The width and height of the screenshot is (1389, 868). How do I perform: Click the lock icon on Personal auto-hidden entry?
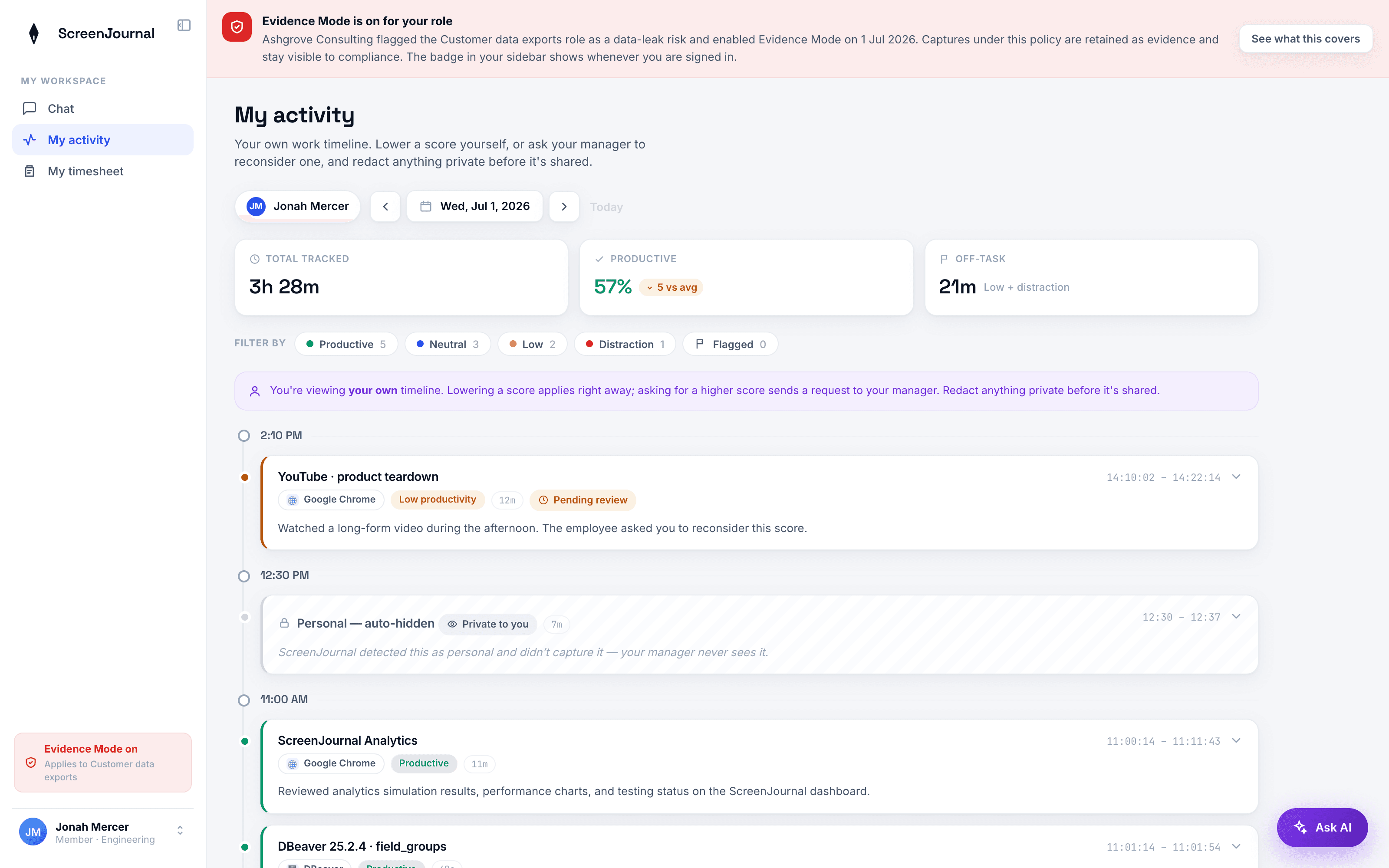[284, 624]
